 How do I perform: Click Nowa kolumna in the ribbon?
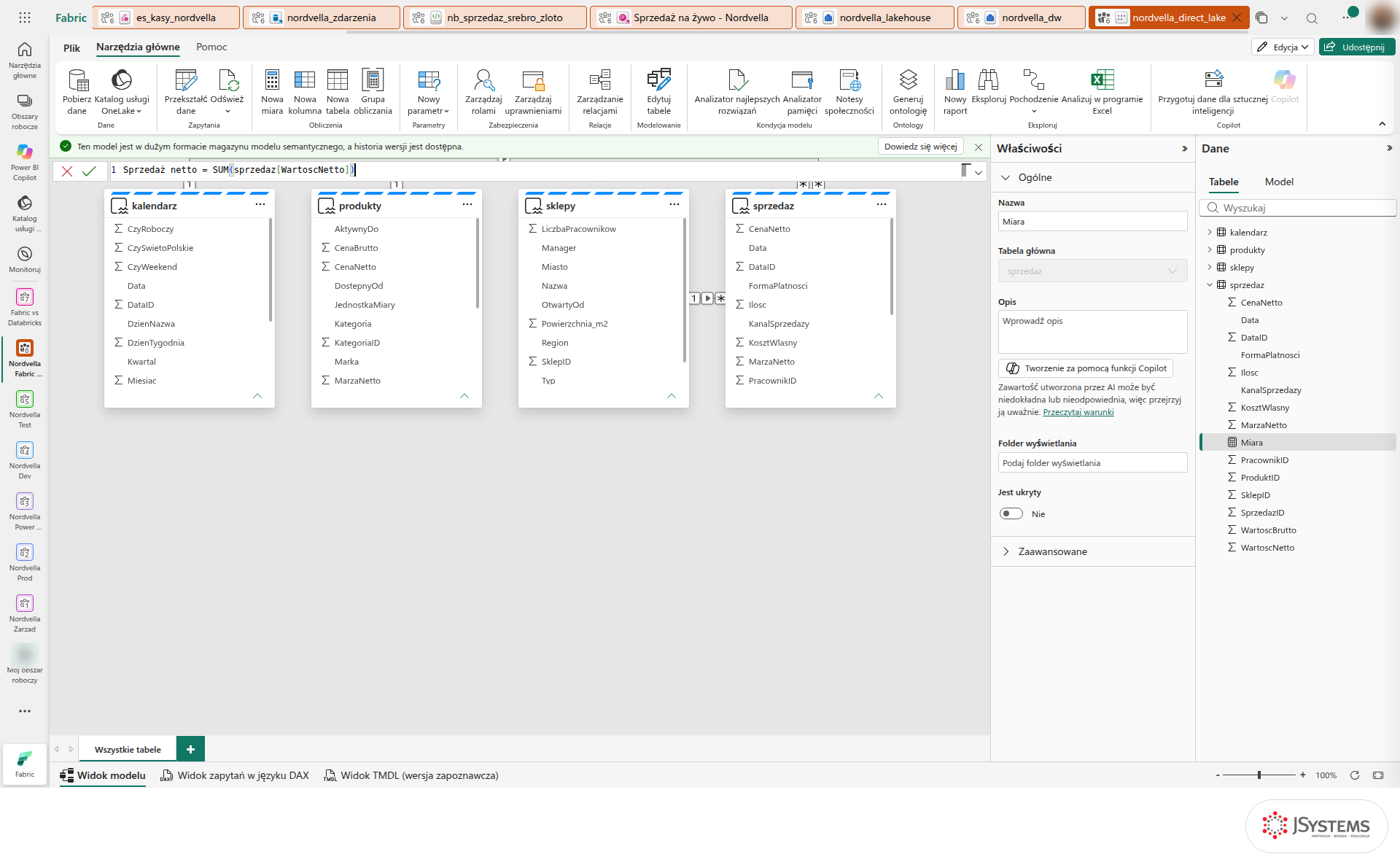click(x=305, y=92)
